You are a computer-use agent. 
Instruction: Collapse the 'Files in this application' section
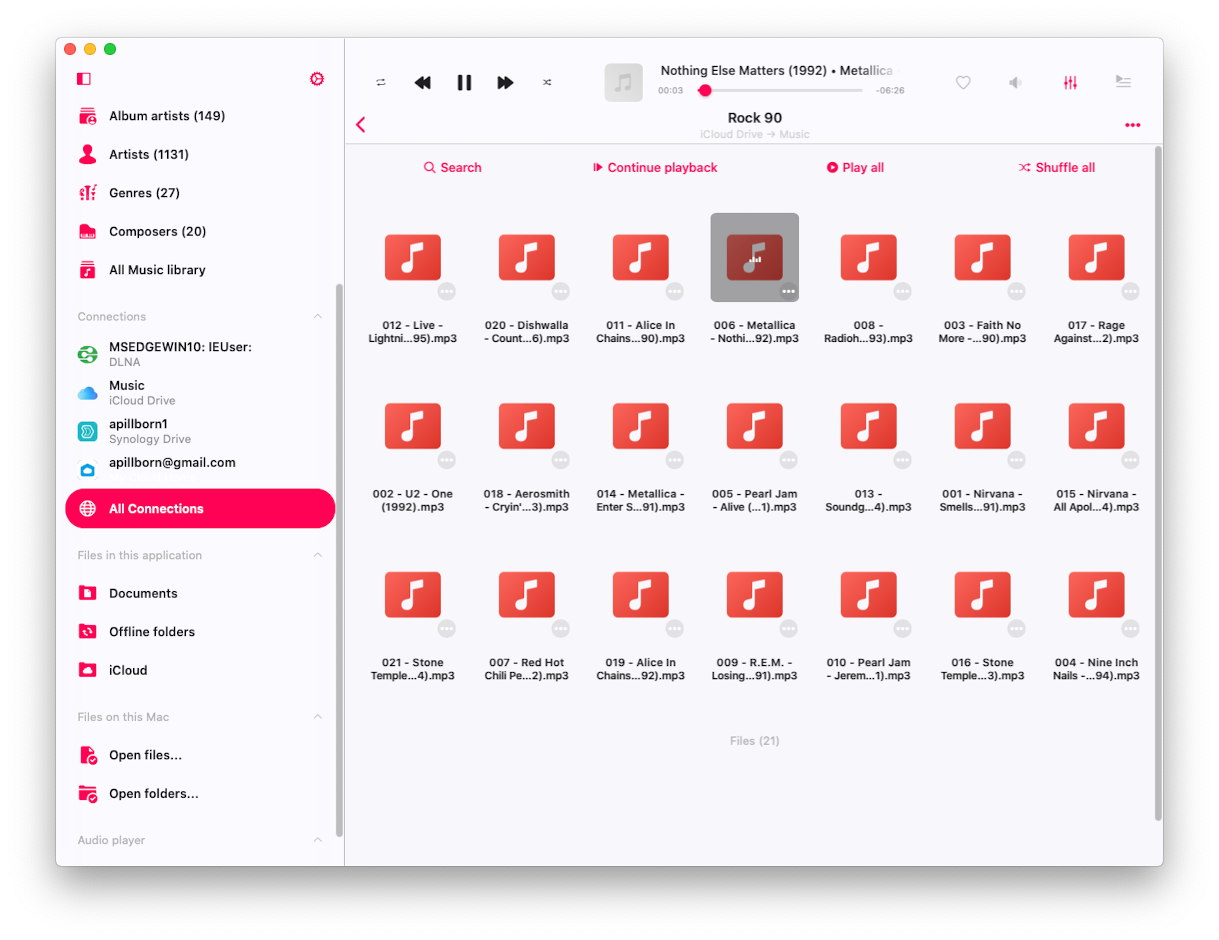[317, 555]
